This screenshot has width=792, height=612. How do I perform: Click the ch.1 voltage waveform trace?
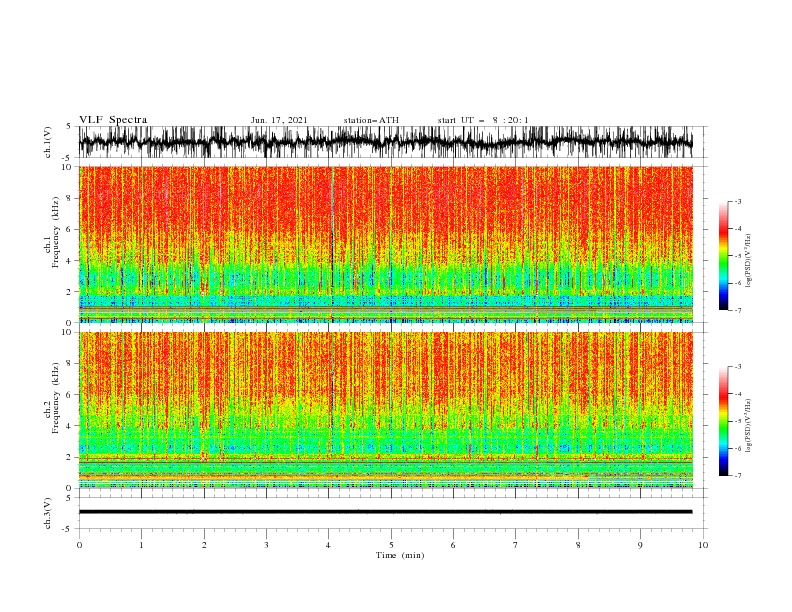pyautogui.click(x=385, y=142)
